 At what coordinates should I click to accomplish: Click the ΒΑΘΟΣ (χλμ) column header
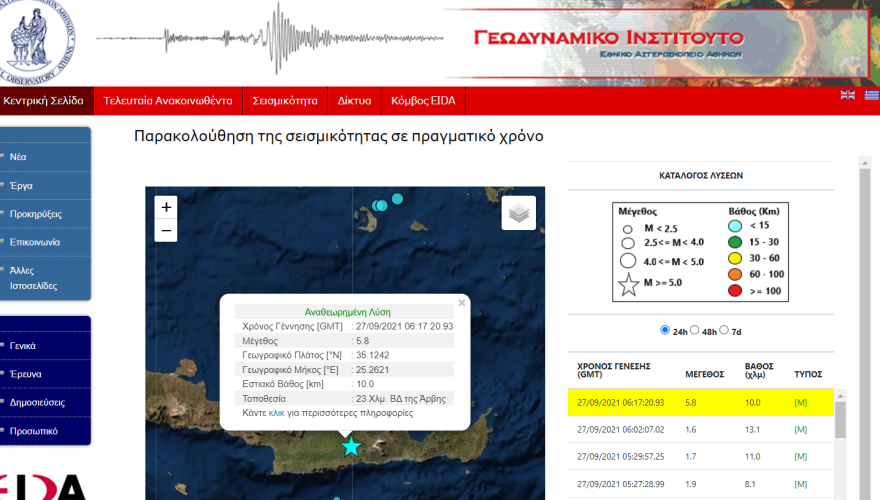[x=759, y=370]
